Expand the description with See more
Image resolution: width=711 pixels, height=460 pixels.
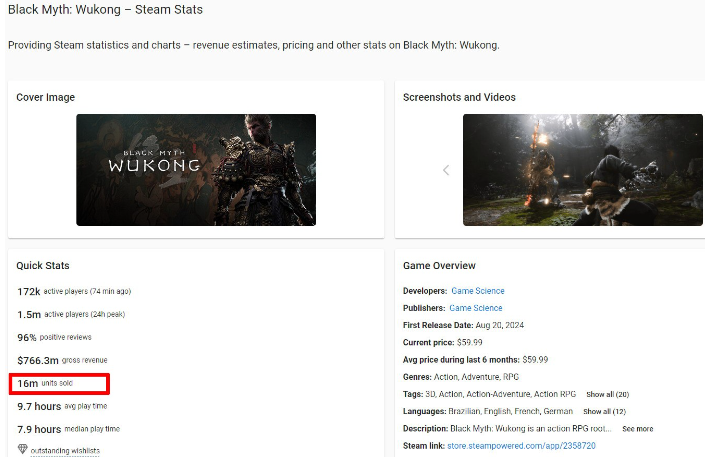pos(638,429)
